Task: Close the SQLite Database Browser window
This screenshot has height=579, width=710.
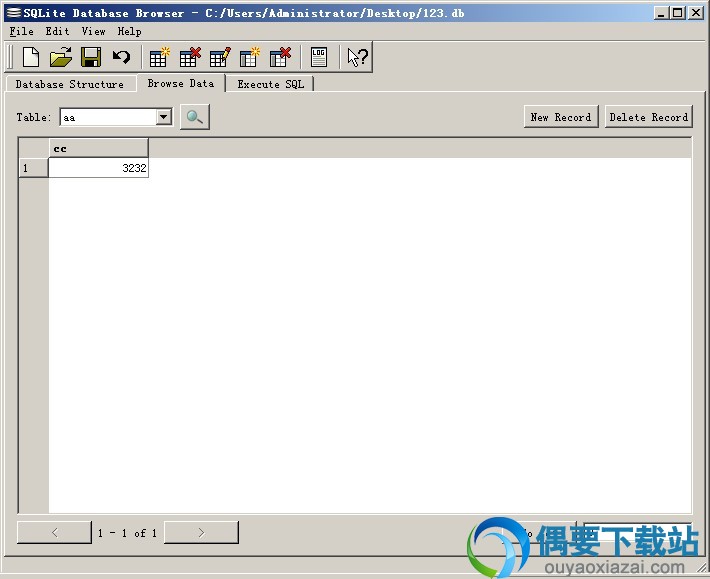Action: 696,13
